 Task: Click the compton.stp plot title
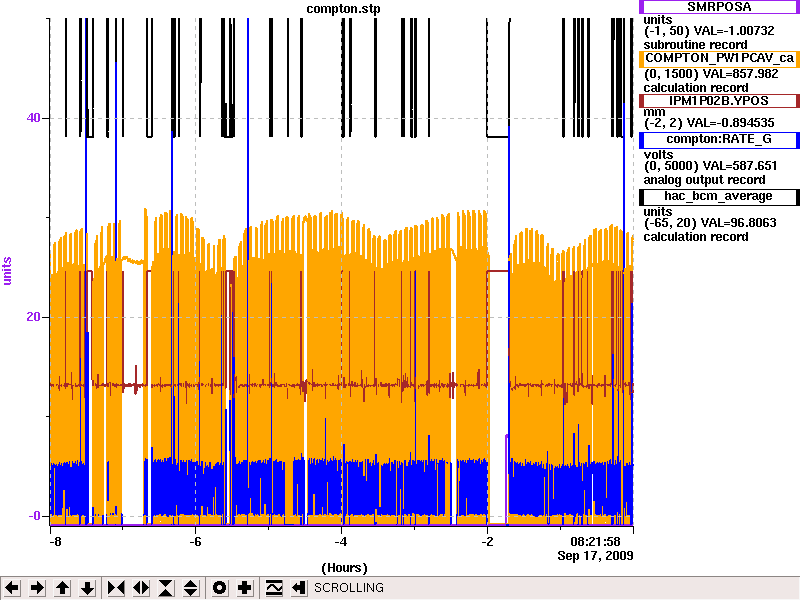(x=343, y=9)
